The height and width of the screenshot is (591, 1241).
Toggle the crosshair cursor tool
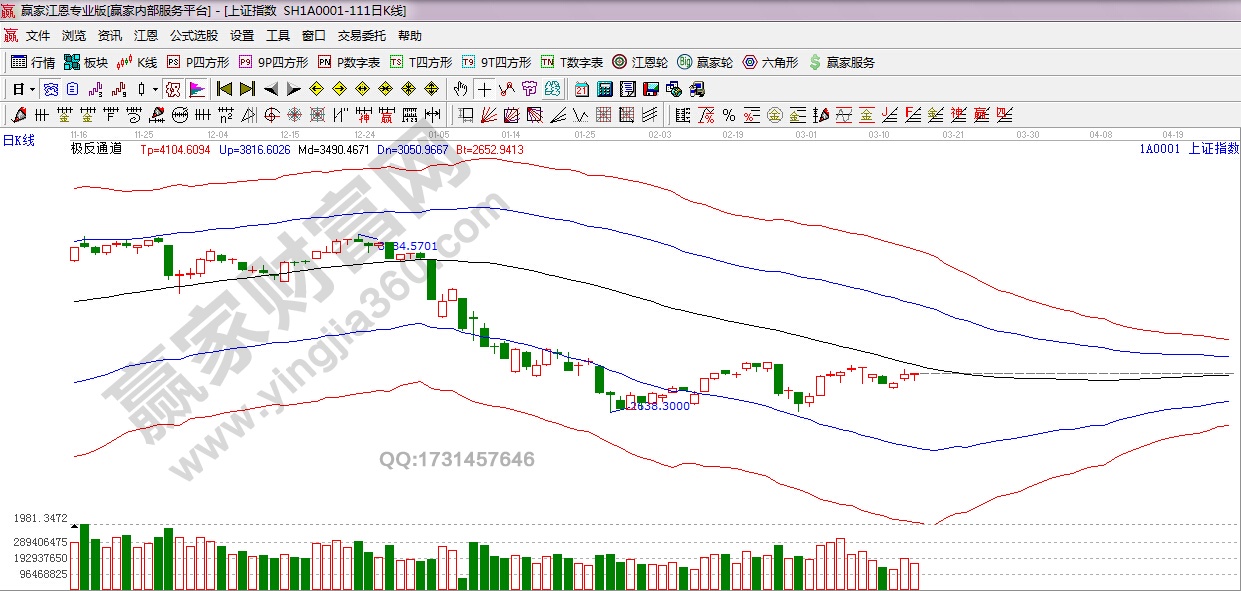484,89
